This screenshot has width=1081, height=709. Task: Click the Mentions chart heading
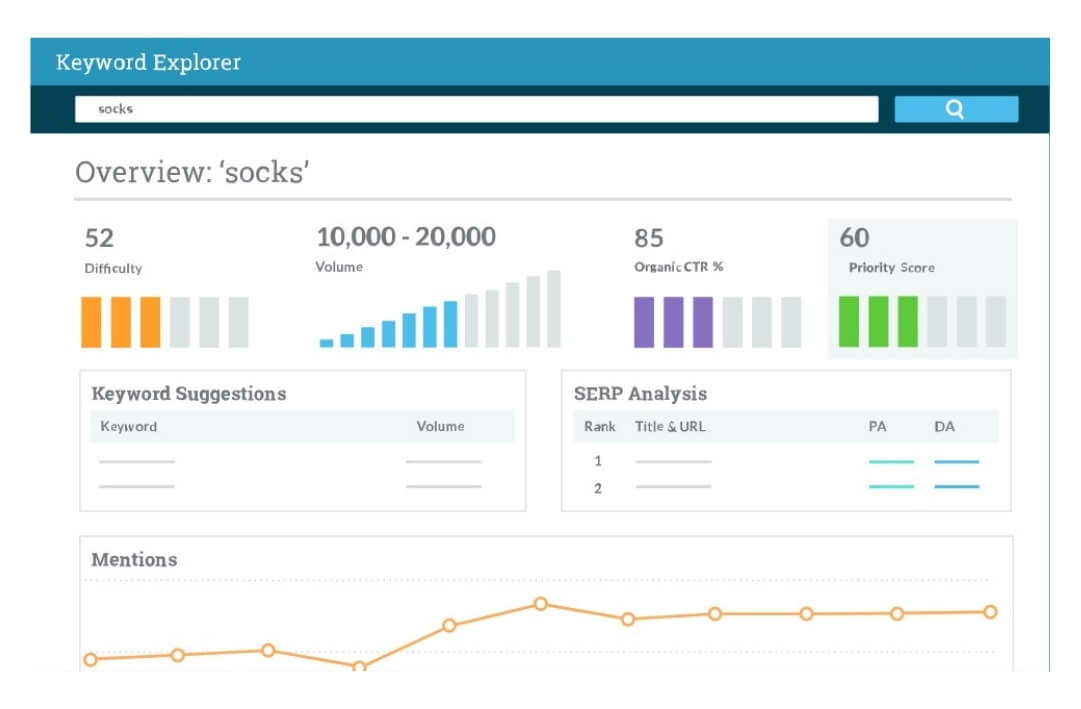pos(134,559)
